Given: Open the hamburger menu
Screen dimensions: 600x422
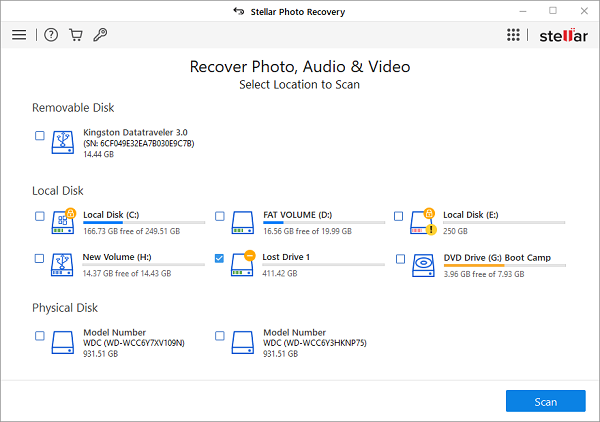Looking at the screenshot, I should pyautogui.click(x=19, y=35).
